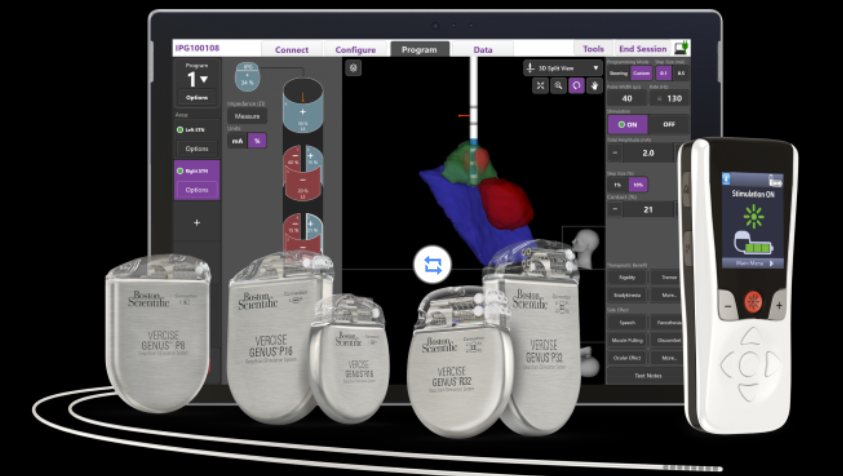Add a new area with the plus icon
Viewport: 843px width, 476px height.
coord(197,222)
